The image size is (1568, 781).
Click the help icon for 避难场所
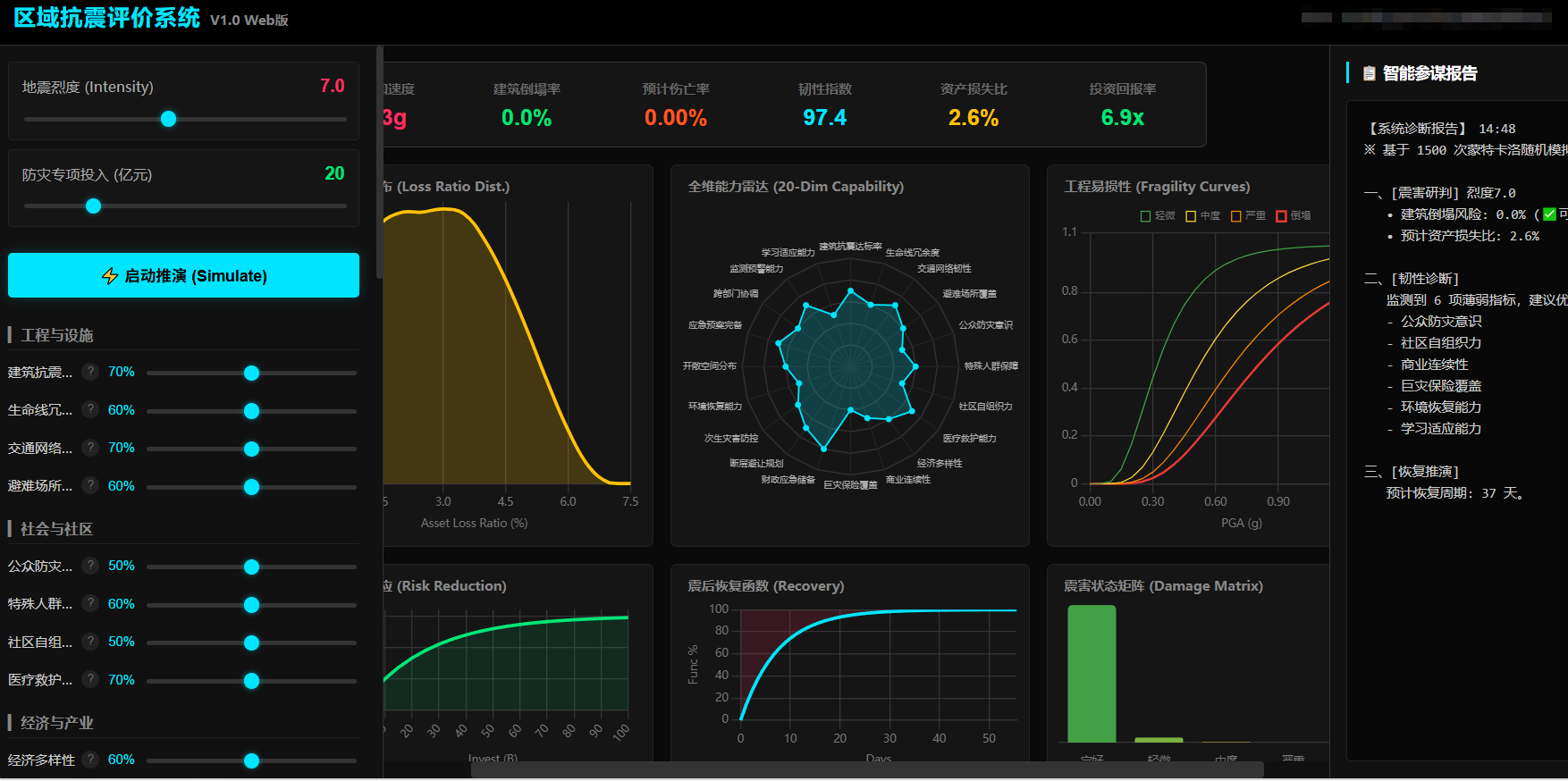pos(90,485)
